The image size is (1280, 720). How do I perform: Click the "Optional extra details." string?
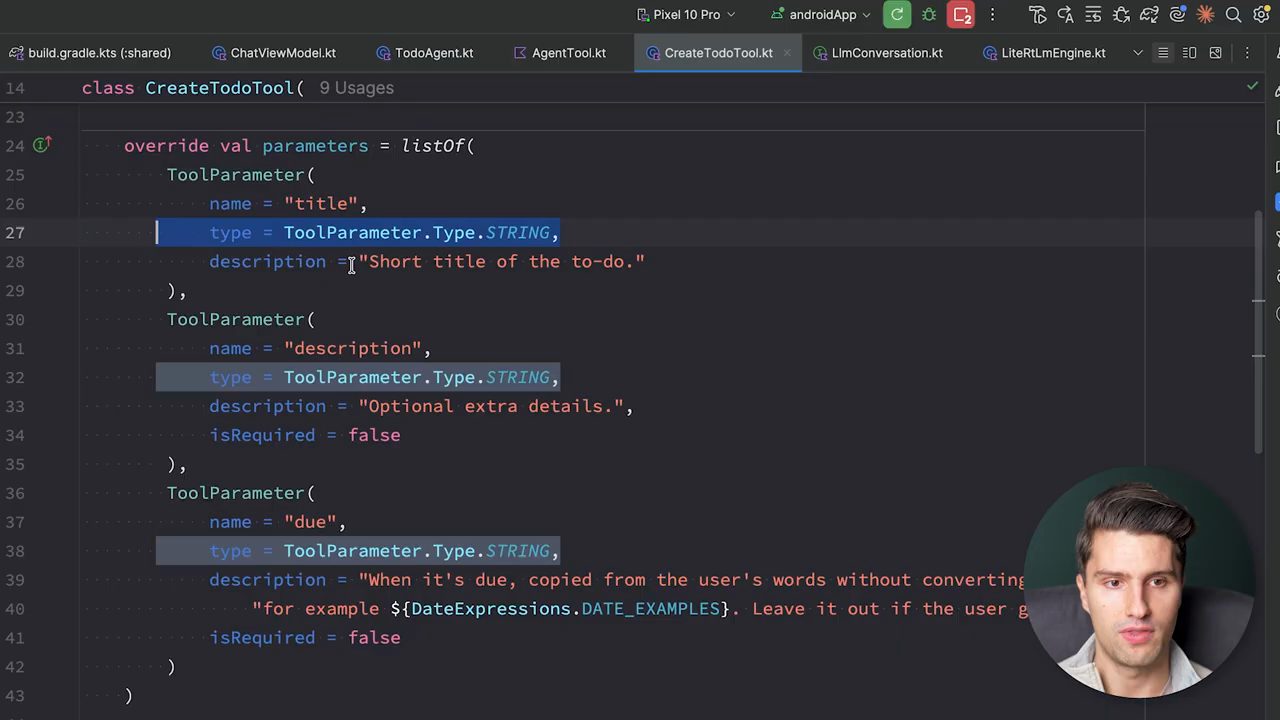pyautogui.click(x=491, y=407)
